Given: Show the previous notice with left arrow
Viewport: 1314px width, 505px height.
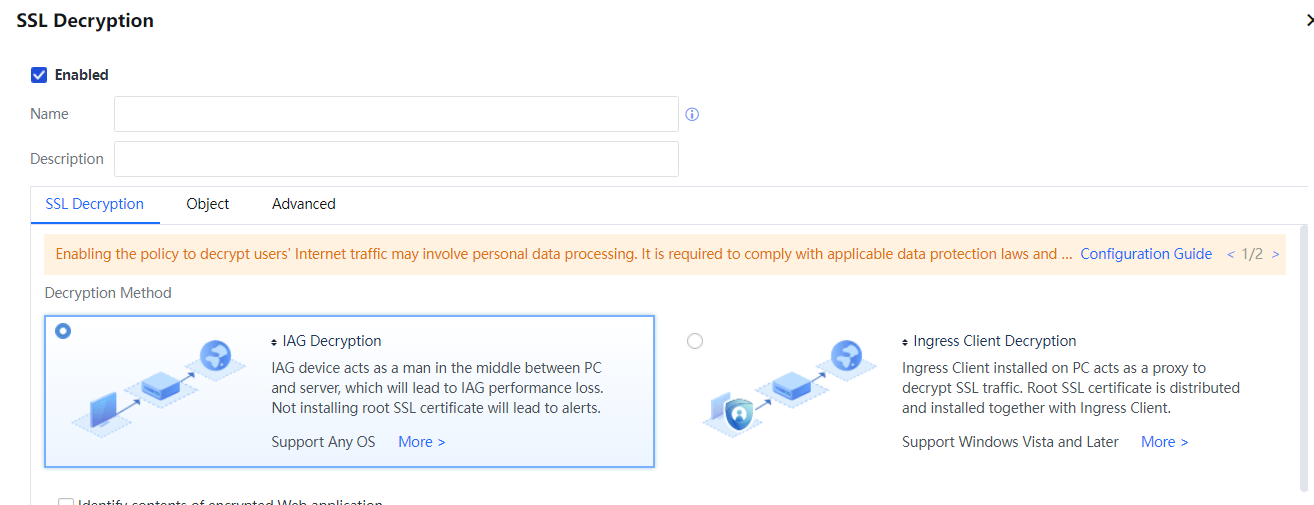Looking at the screenshot, I should tap(1231, 255).
